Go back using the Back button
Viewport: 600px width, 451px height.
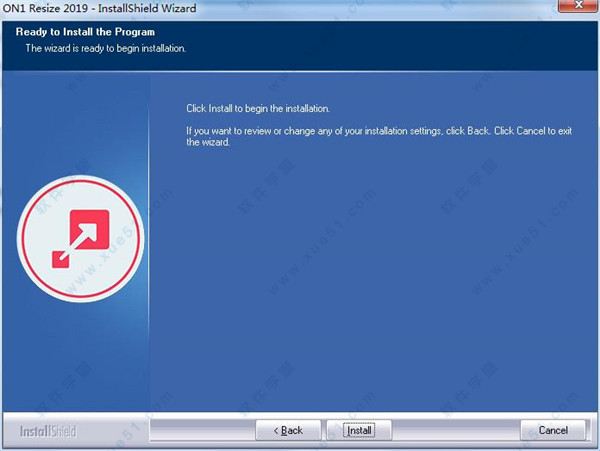point(286,430)
